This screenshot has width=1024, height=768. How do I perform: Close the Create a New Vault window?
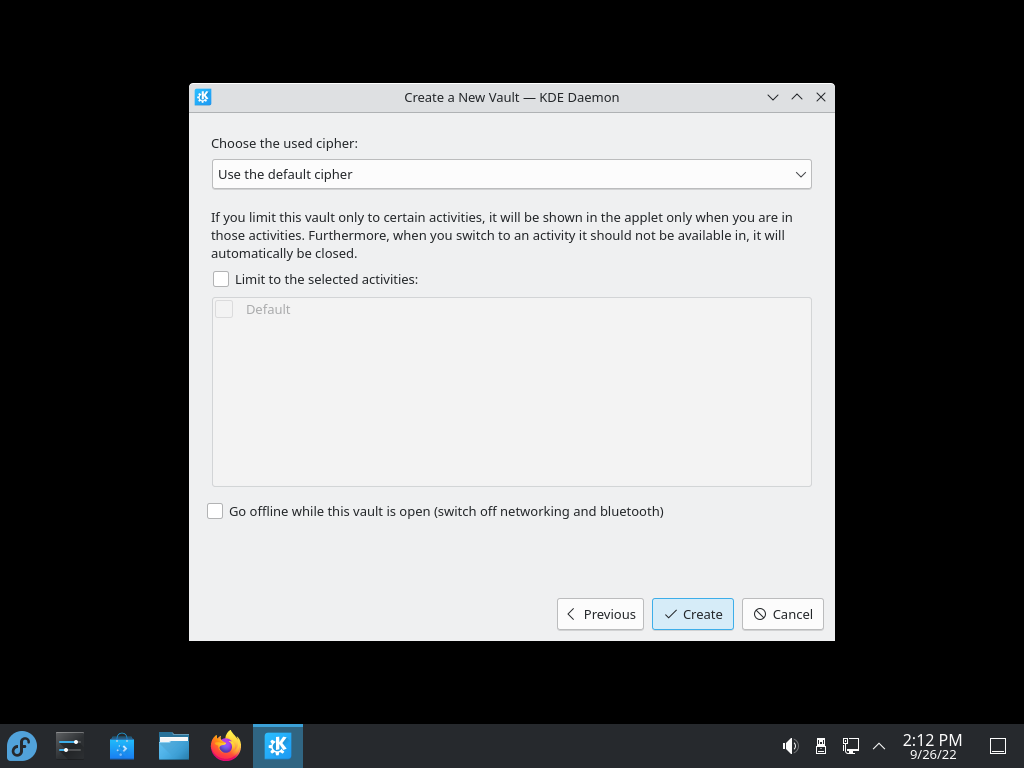point(821,97)
